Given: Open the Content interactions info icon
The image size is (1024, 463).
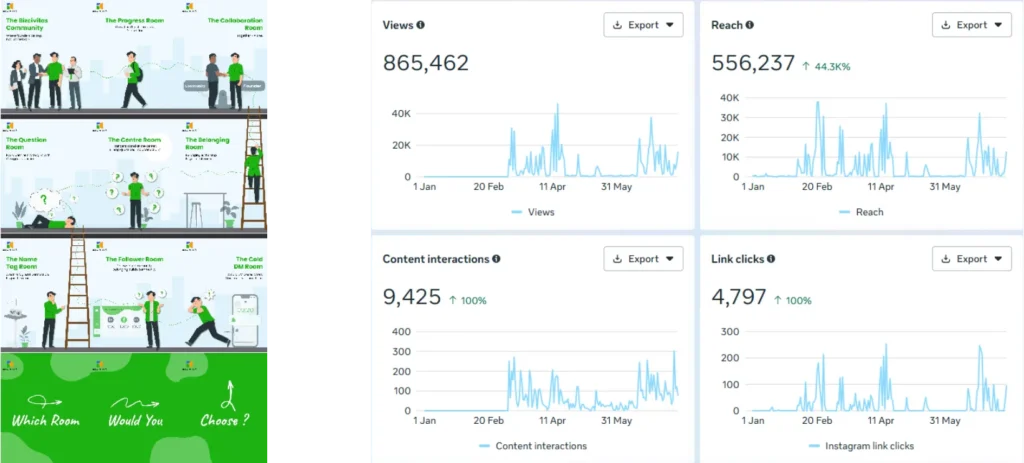Looking at the screenshot, I should coord(496,259).
